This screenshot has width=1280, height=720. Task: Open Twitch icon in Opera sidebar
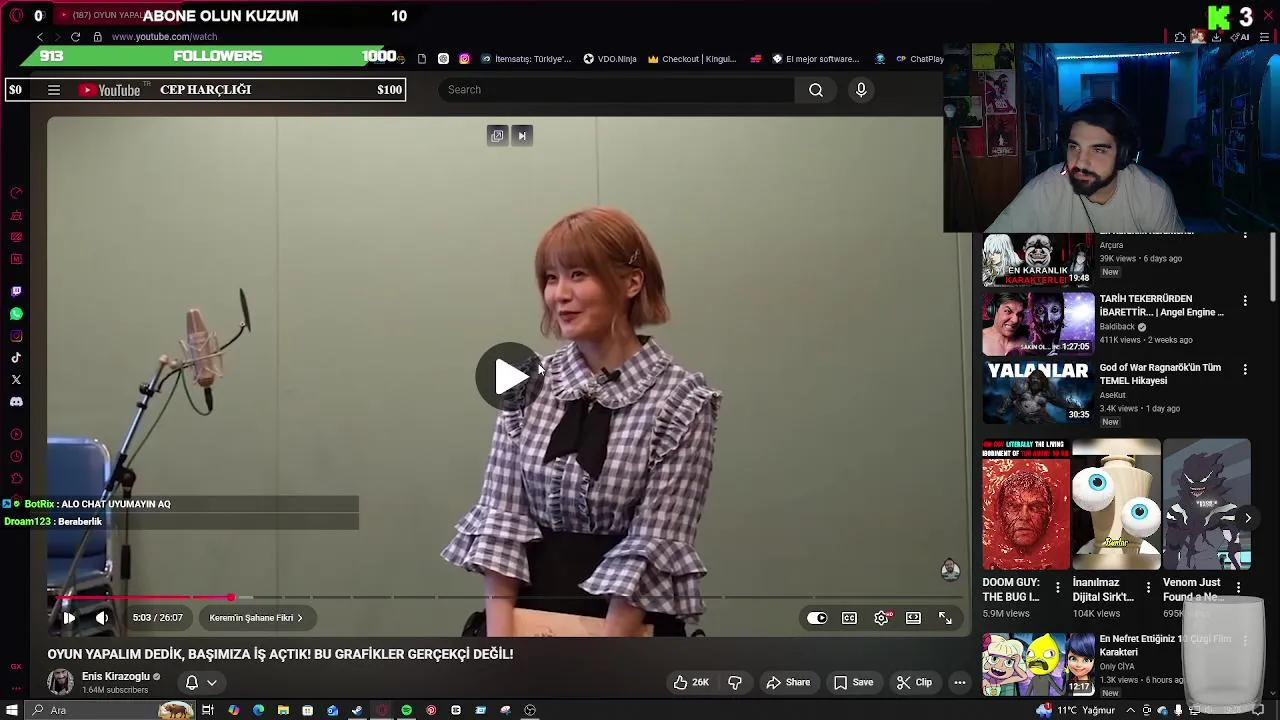16,292
